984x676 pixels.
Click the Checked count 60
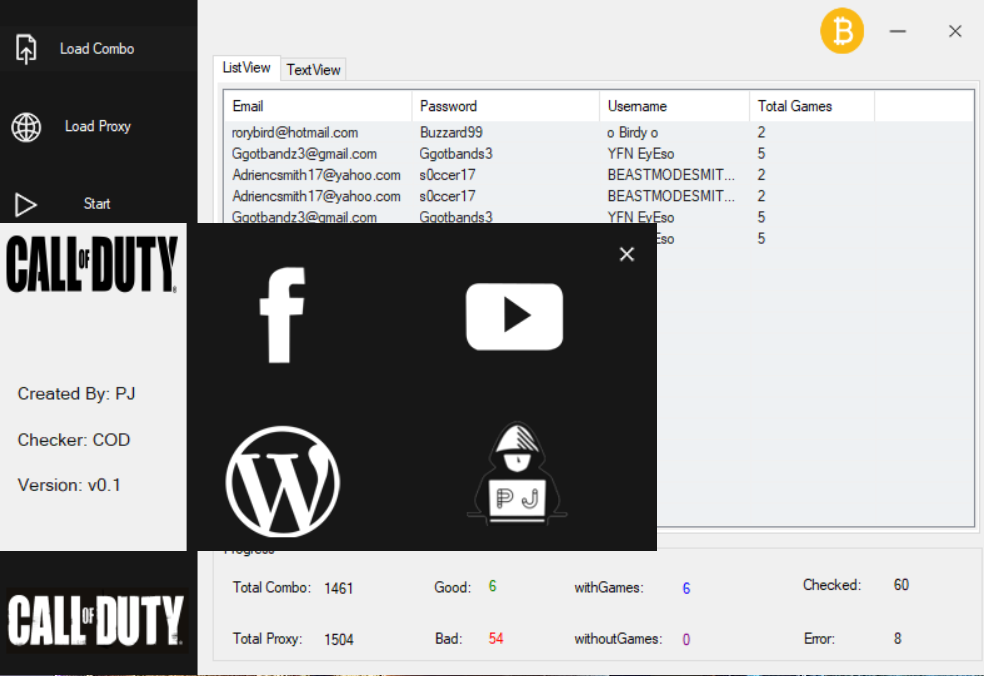[901, 585]
